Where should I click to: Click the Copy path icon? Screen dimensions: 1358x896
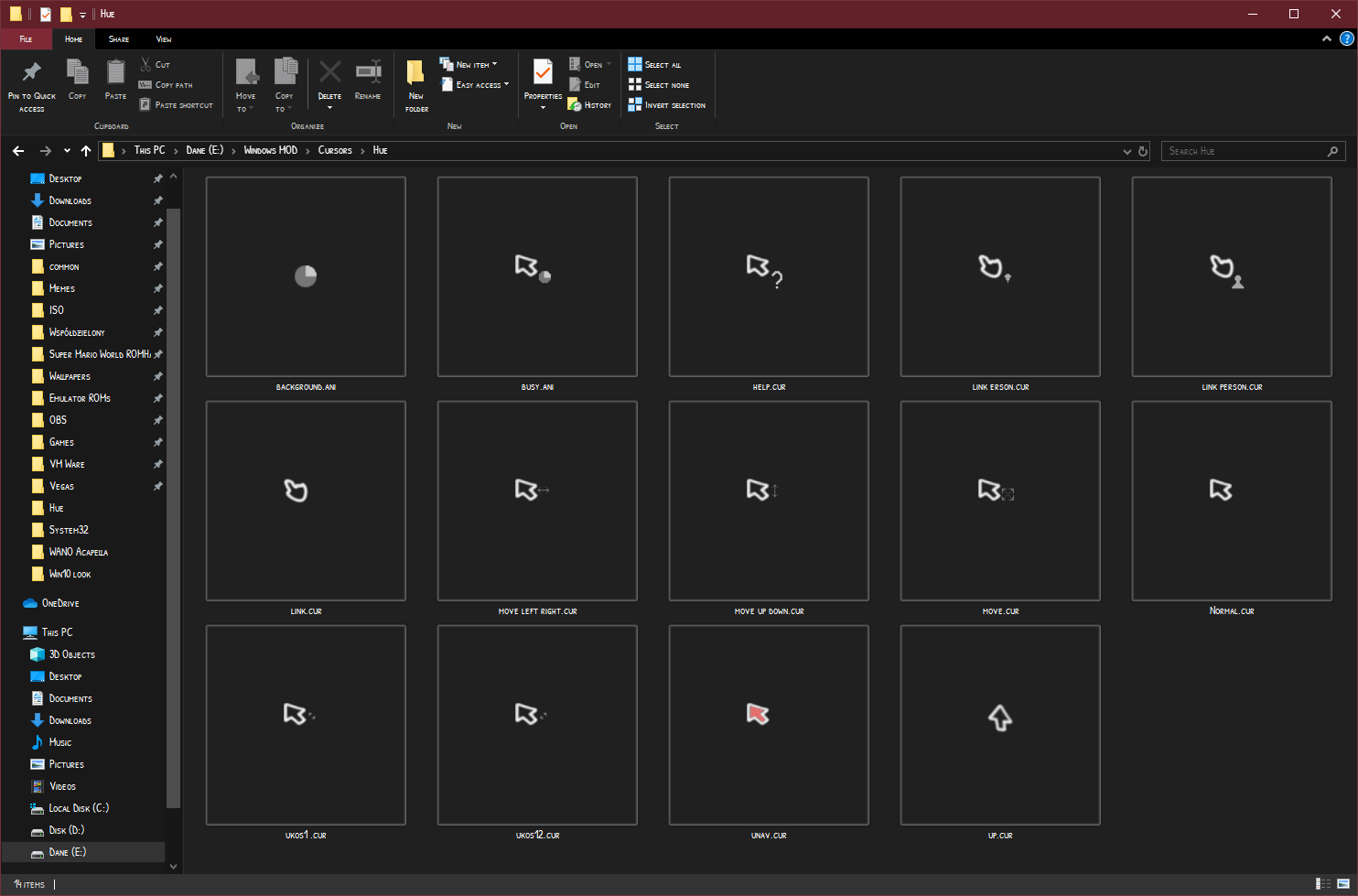pyautogui.click(x=145, y=84)
